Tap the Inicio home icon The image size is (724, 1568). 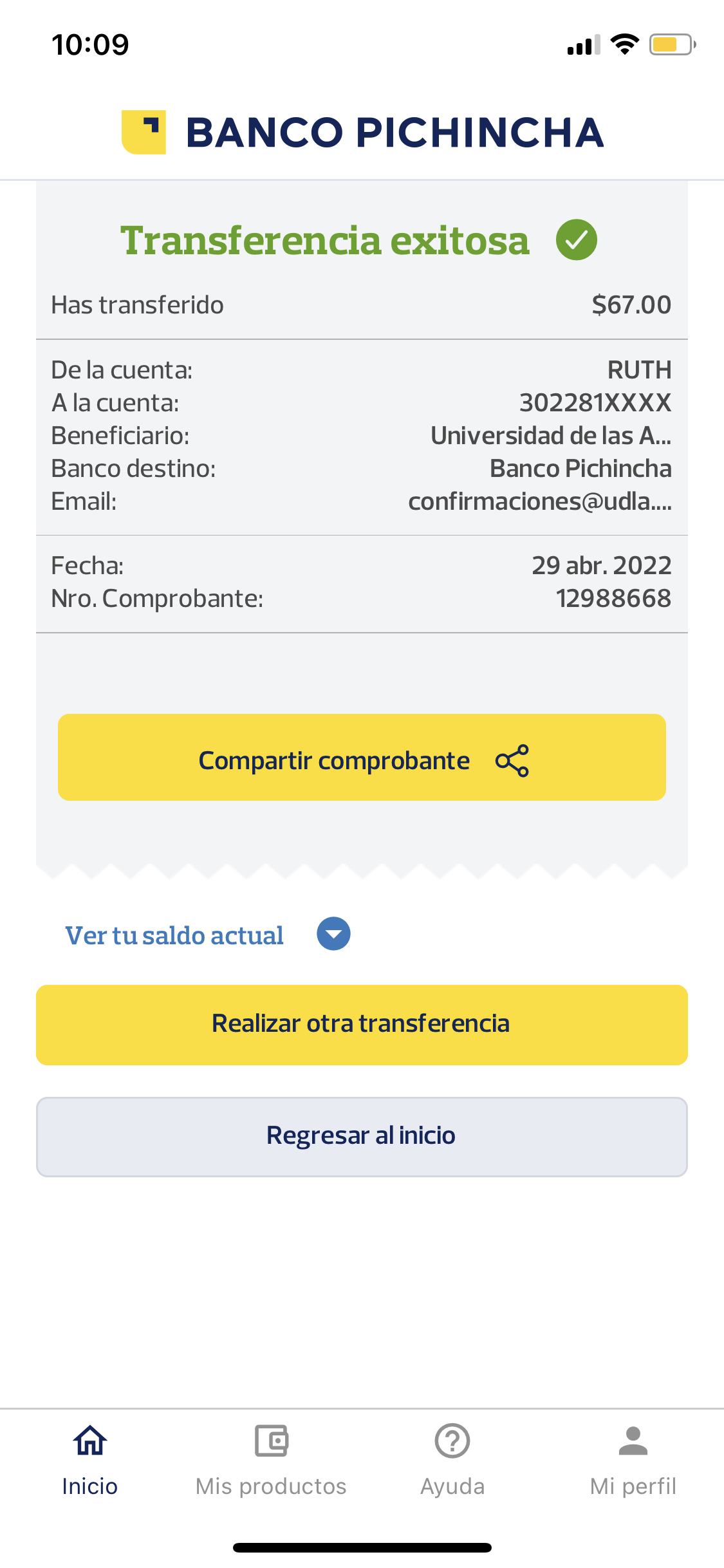tap(90, 1441)
